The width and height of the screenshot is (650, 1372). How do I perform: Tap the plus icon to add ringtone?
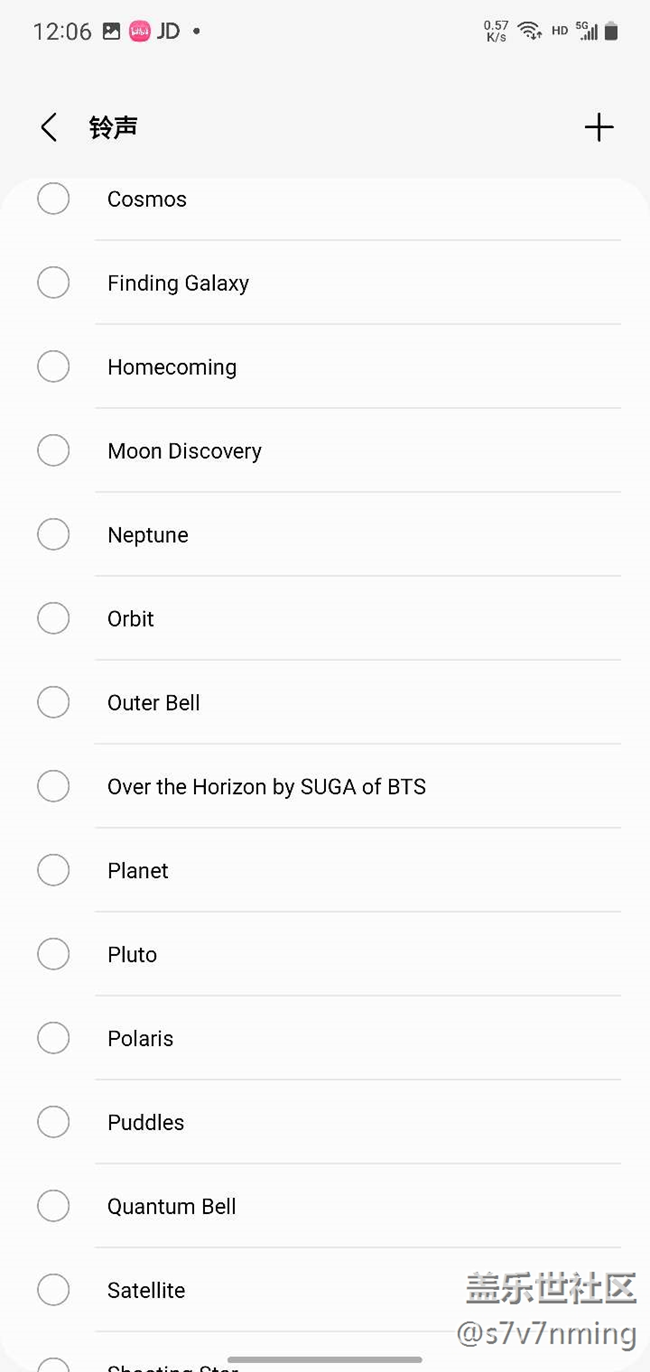tap(598, 127)
